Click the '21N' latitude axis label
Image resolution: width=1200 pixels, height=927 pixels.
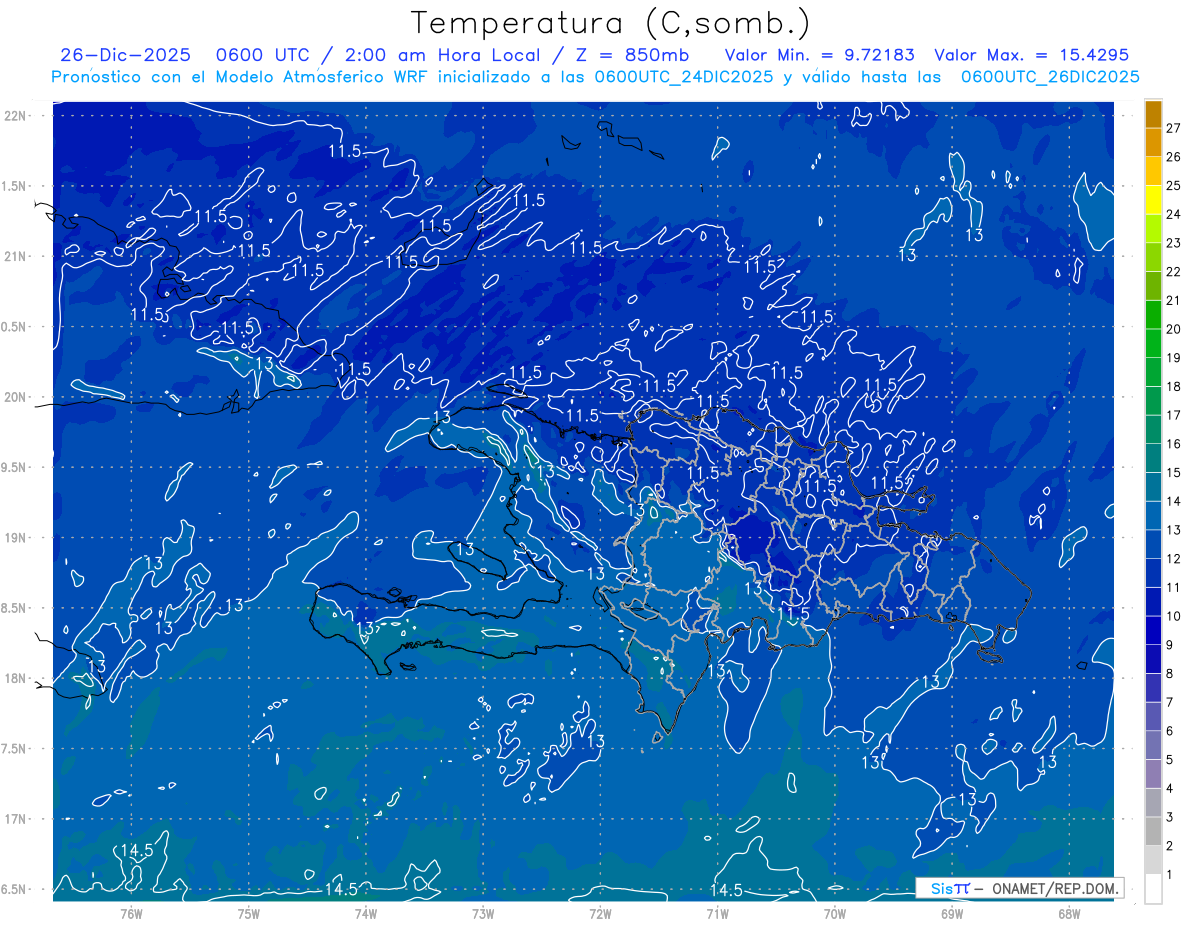[16, 256]
